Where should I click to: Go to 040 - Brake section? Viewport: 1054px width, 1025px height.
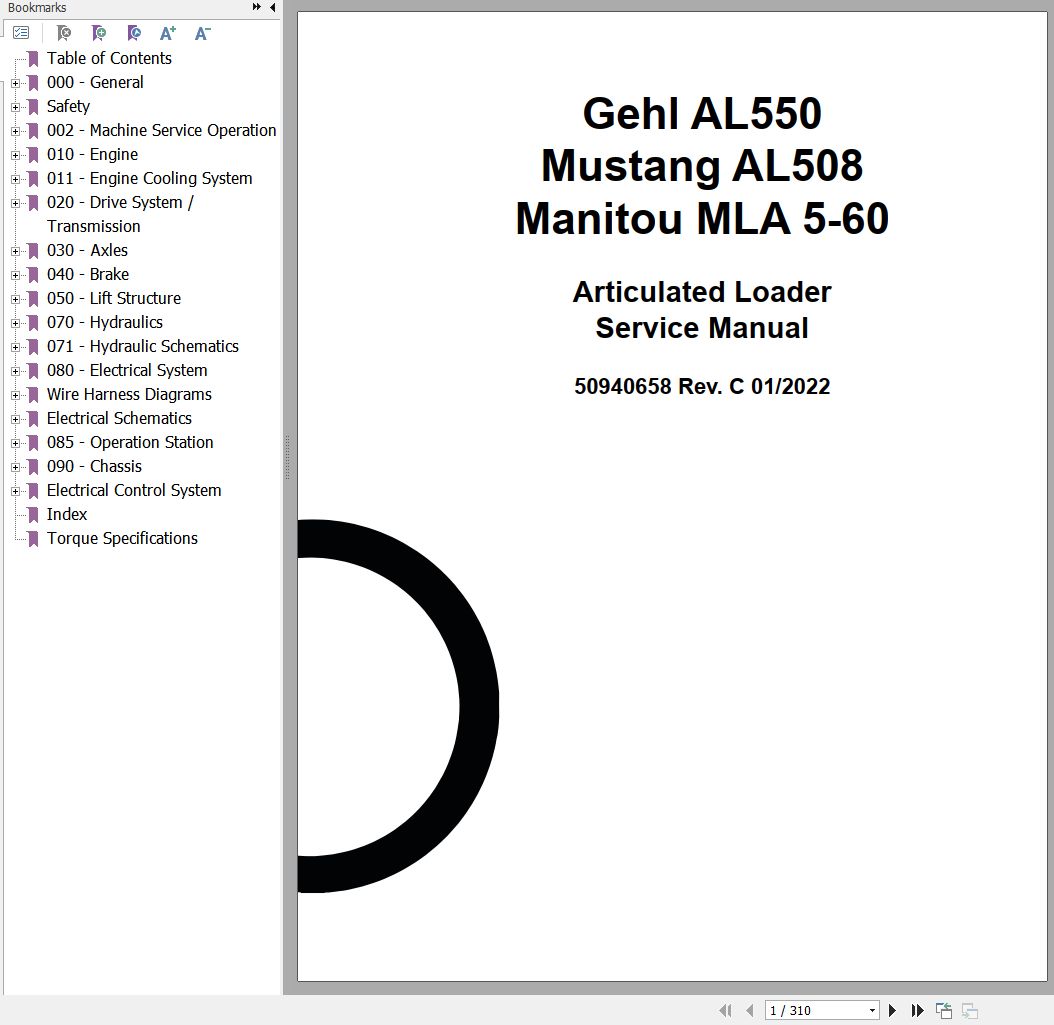click(87, 274)
